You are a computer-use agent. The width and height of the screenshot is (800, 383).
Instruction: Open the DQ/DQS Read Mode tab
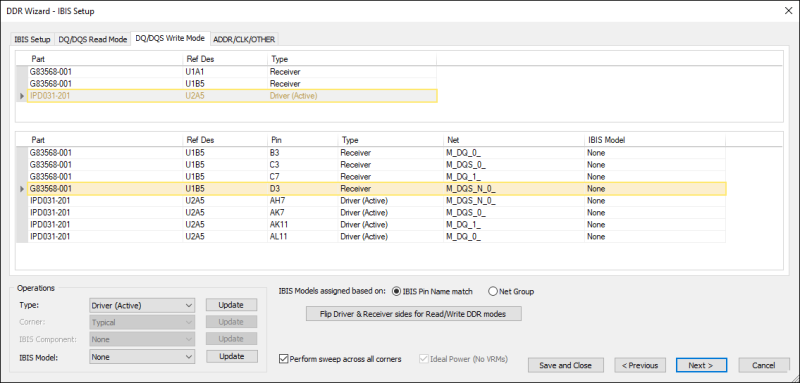pyautogui.click(x=92, y=39)
